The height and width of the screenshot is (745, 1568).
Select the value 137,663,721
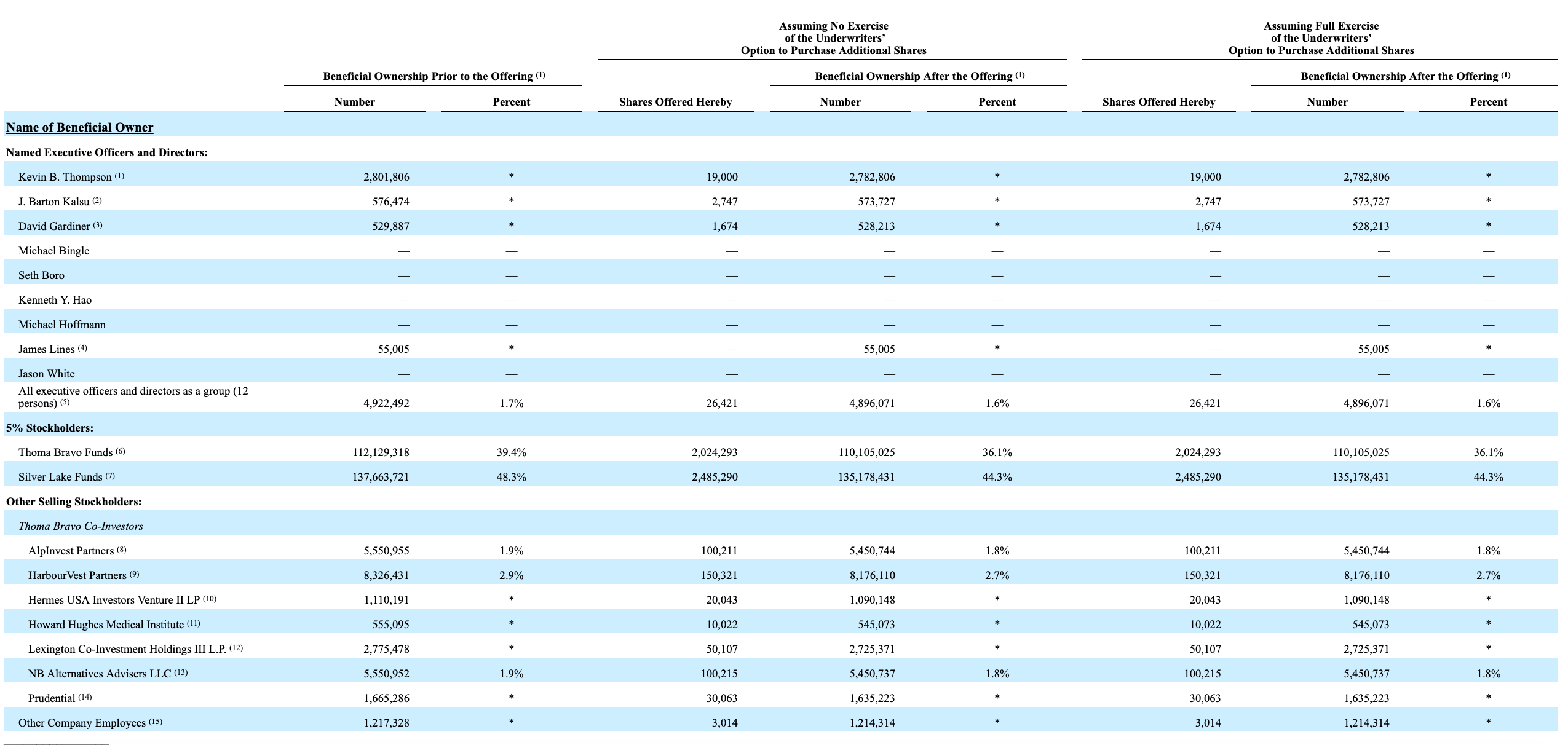point(381,477)
